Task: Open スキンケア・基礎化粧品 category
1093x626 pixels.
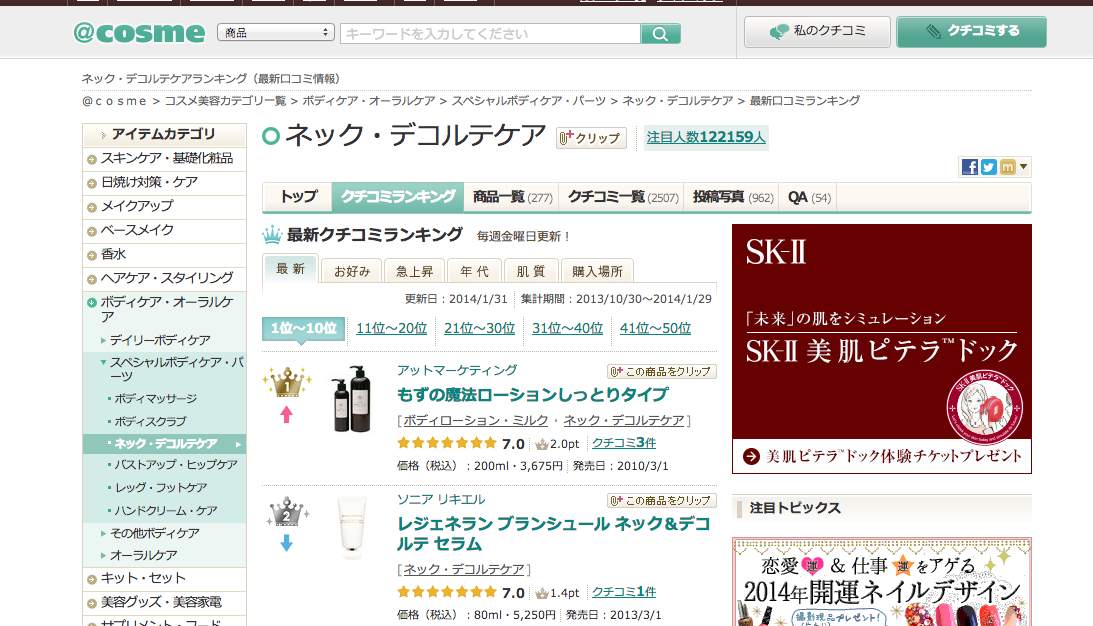Action: (165, 159)
